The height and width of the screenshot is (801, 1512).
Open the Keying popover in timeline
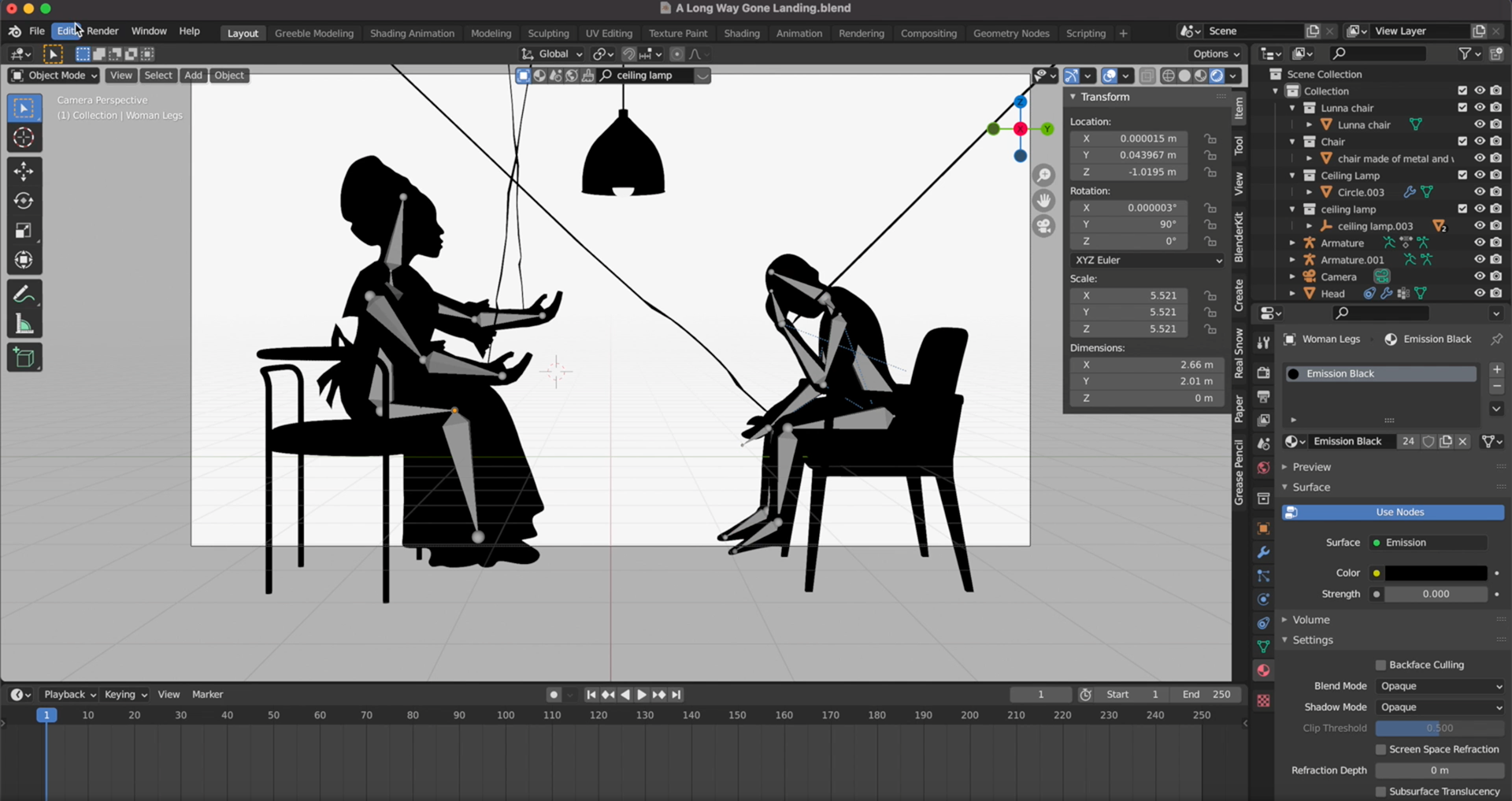pos(125,695)
